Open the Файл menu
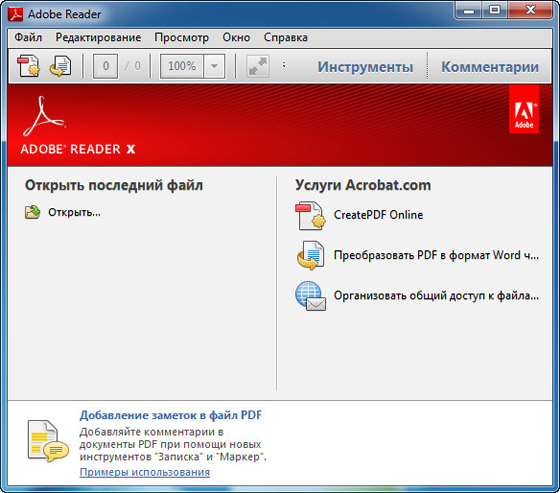This screenshot has width=560, height=493. pos(28,38)
